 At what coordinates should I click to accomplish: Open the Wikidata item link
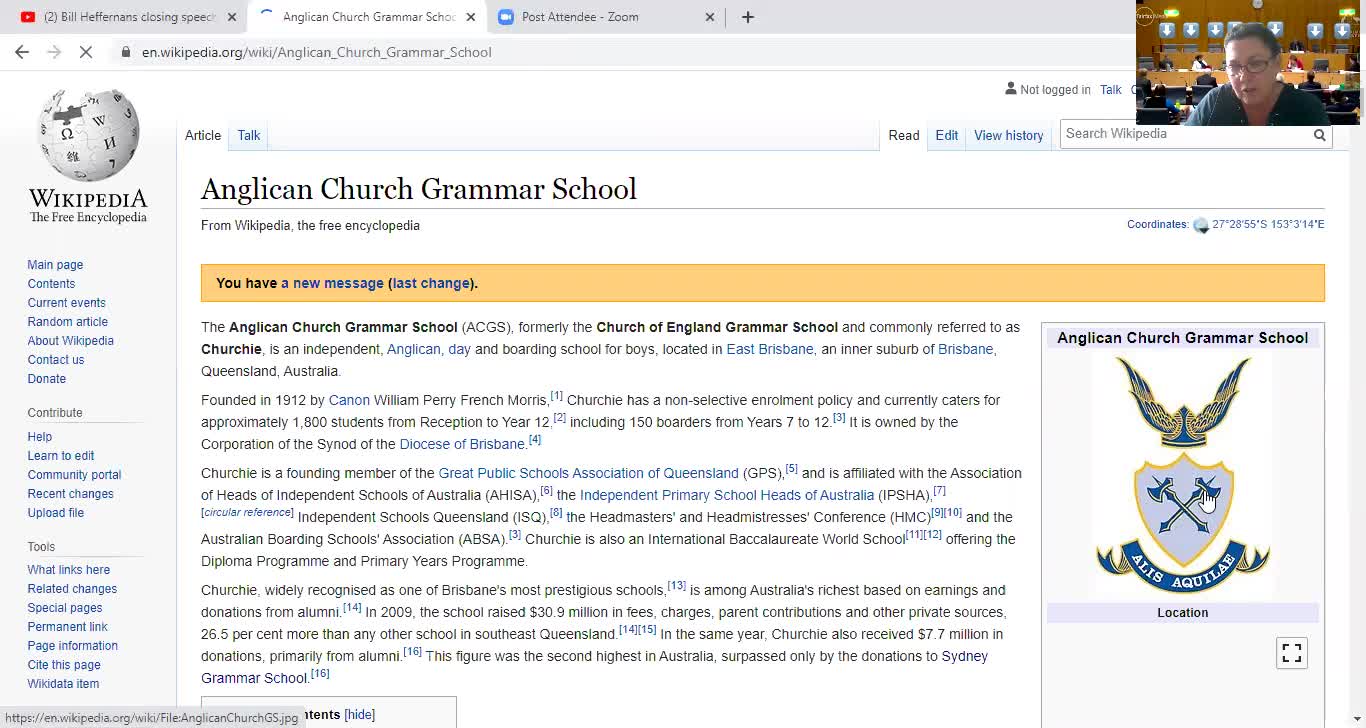tap(63, 684)
